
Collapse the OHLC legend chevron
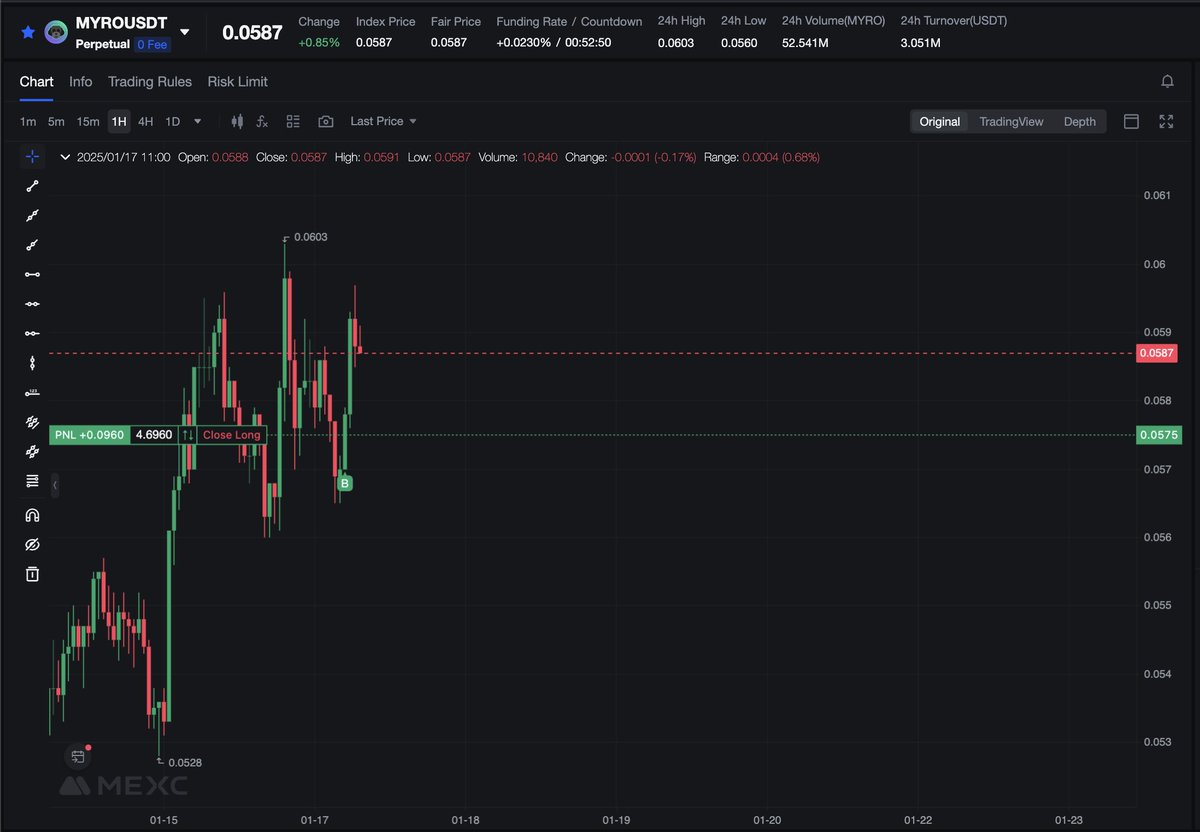click(65, 157)
